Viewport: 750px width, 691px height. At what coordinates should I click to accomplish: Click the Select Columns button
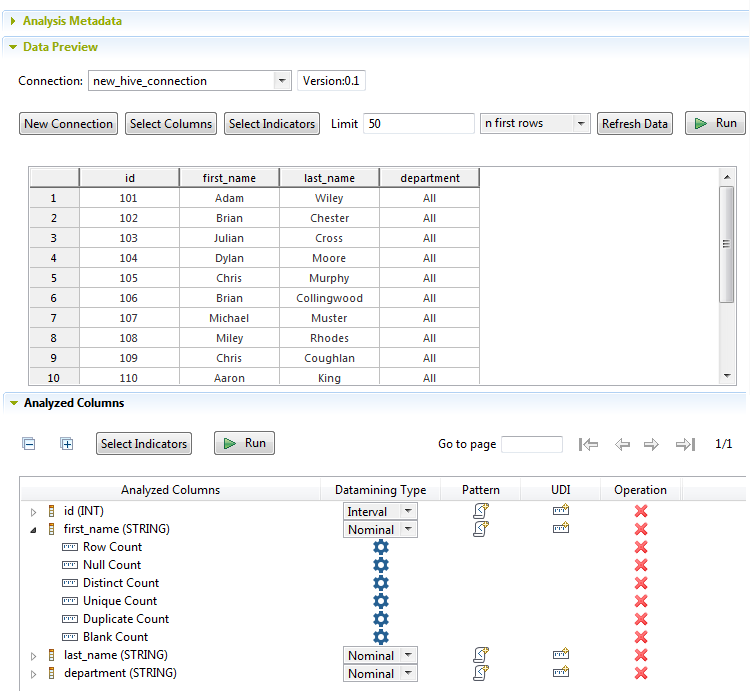pyautogui.click(x=171, y=124)
